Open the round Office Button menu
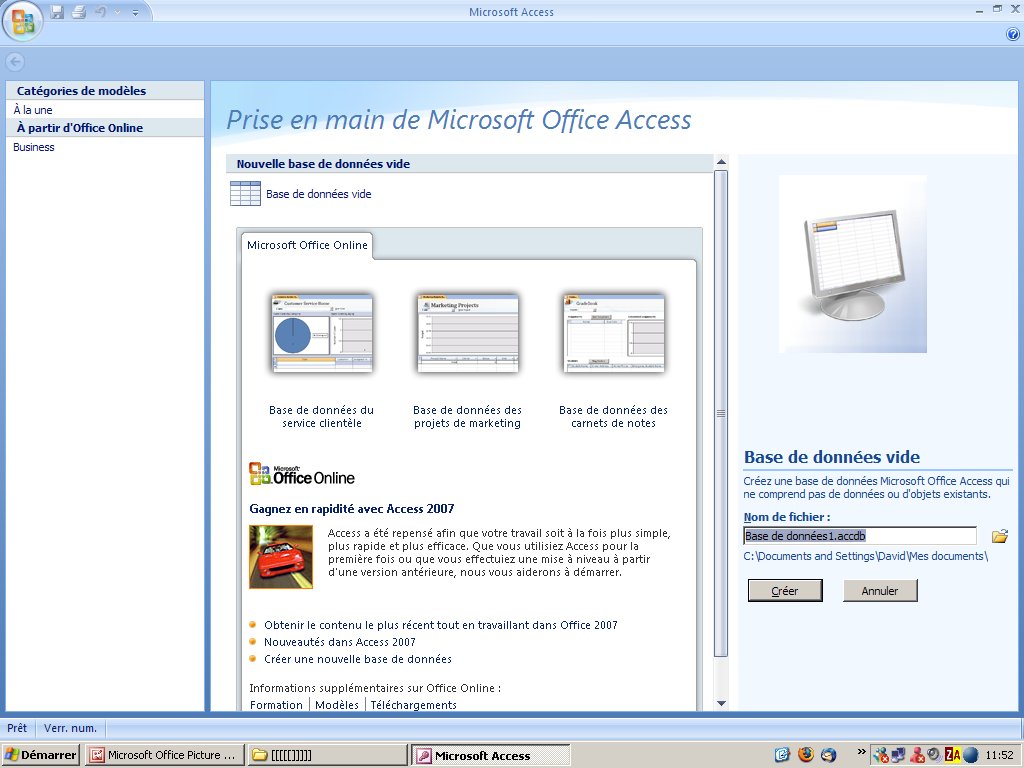The width and height of the screenshot is (1024, 768). 22,21
